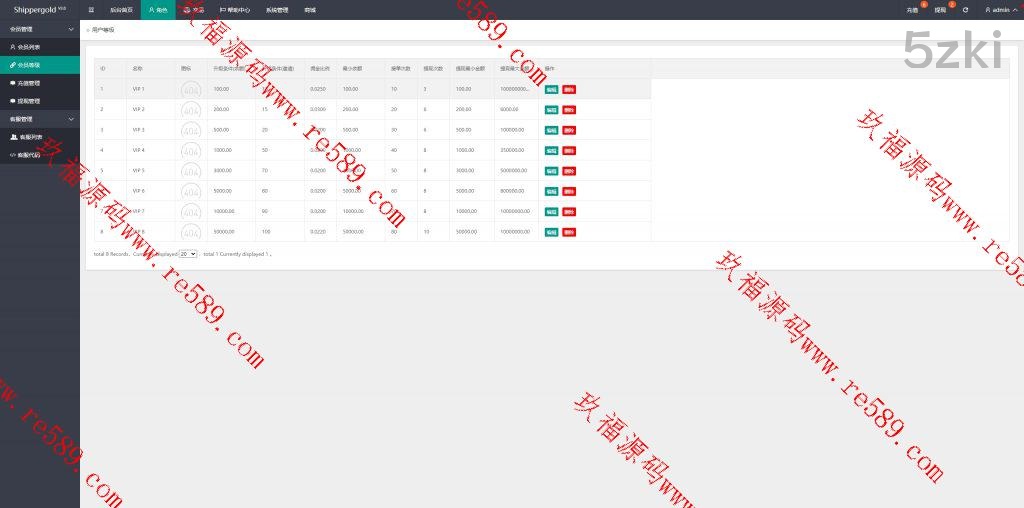The width and height of the screenshot is (1024, 508).
Task: Open 充值 notifications with badge in header
Action: point(912,10)
